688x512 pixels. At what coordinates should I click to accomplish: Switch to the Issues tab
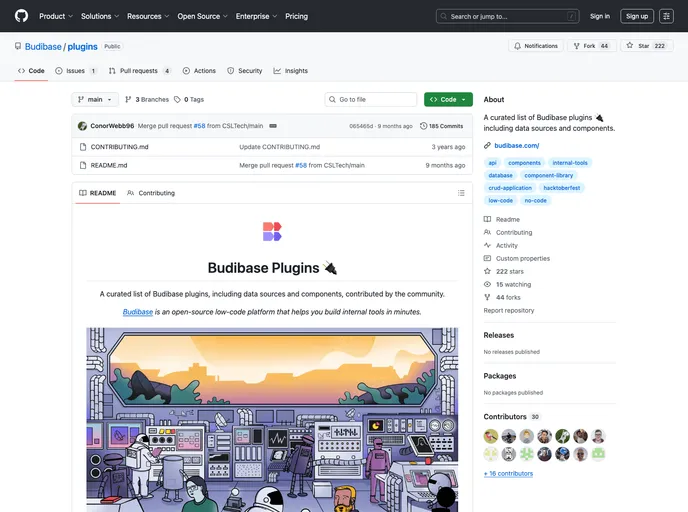tap(76, 71)
